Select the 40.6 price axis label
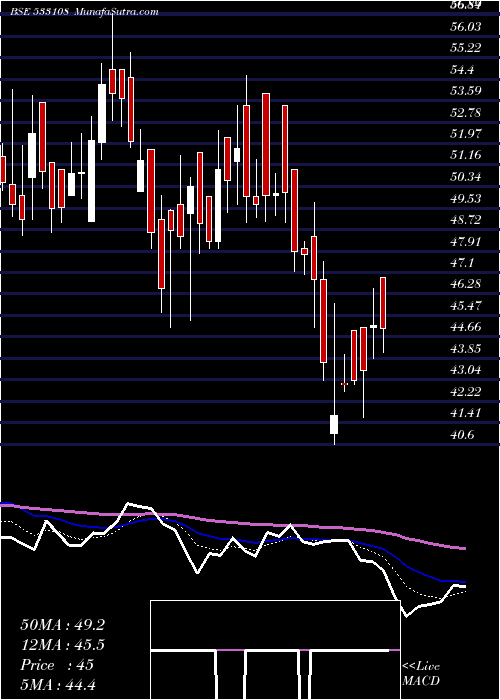500x700 pixels. point(462,435)
